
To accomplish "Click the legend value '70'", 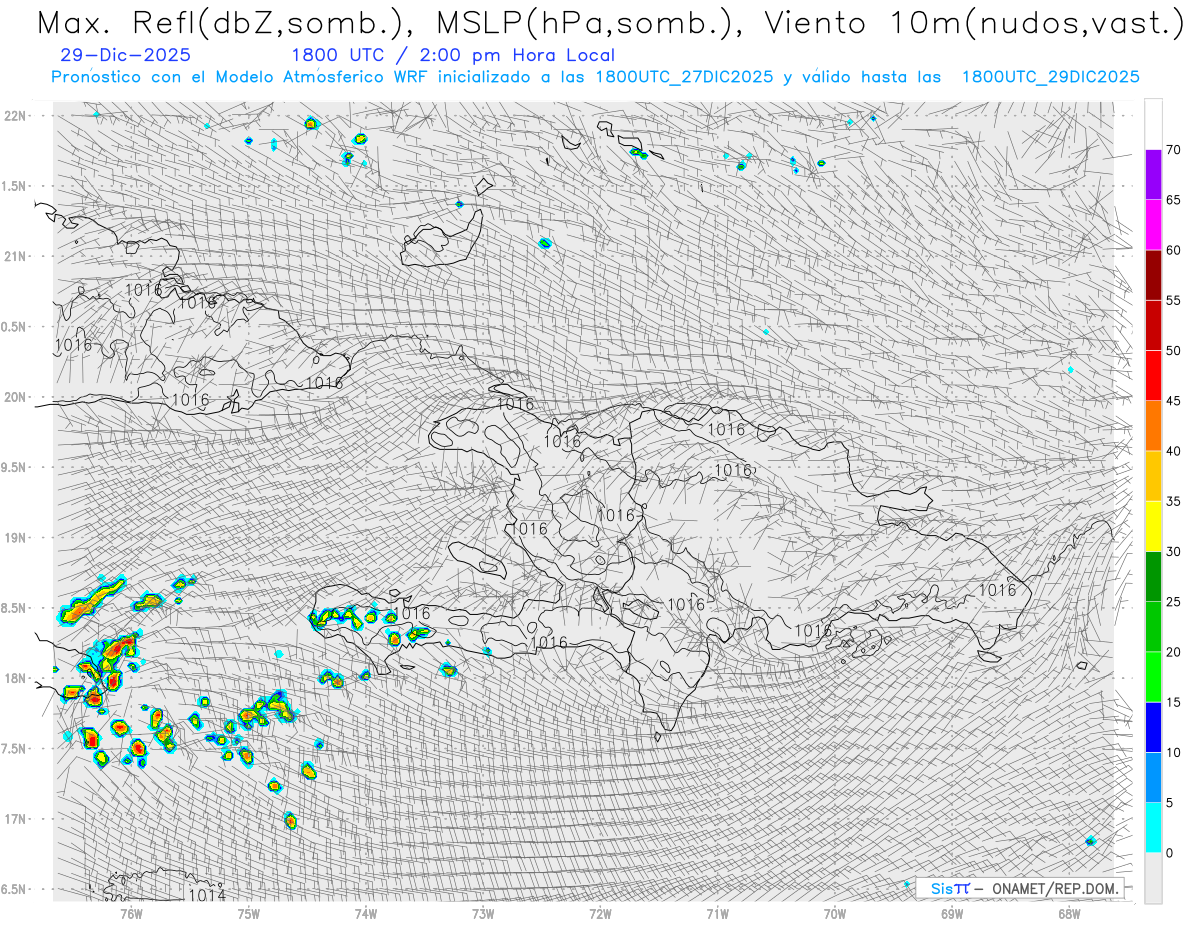I will [1173, 150].
